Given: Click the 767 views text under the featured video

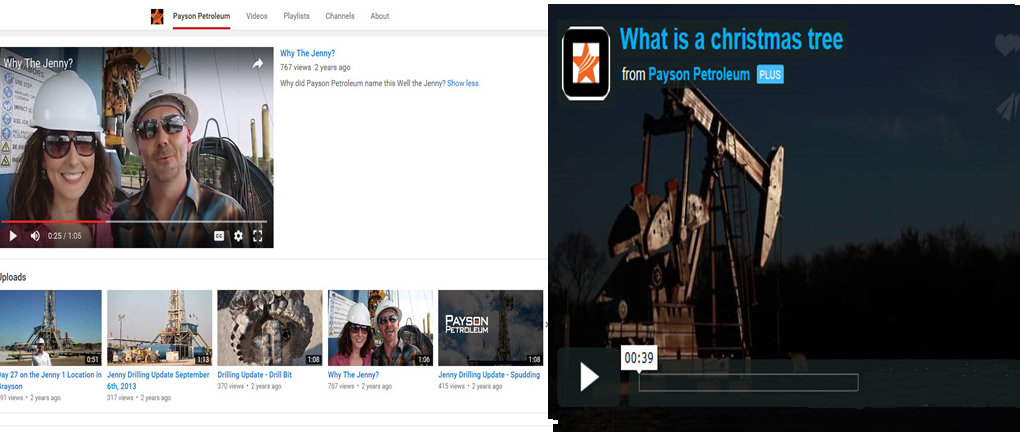Looking at the screenshot, I should tap(295, 67).
